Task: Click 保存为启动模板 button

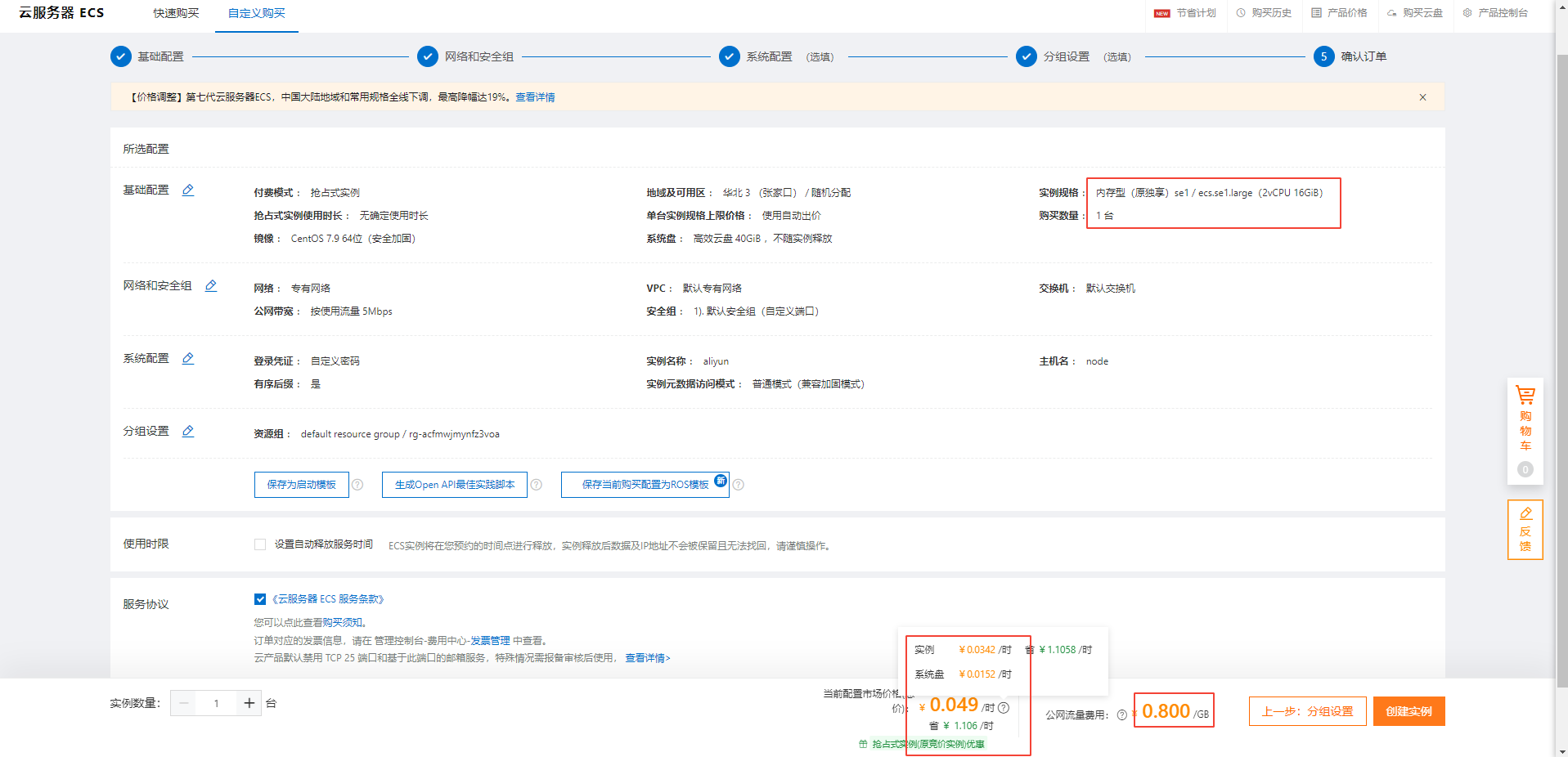Action: tap(302, 485)
